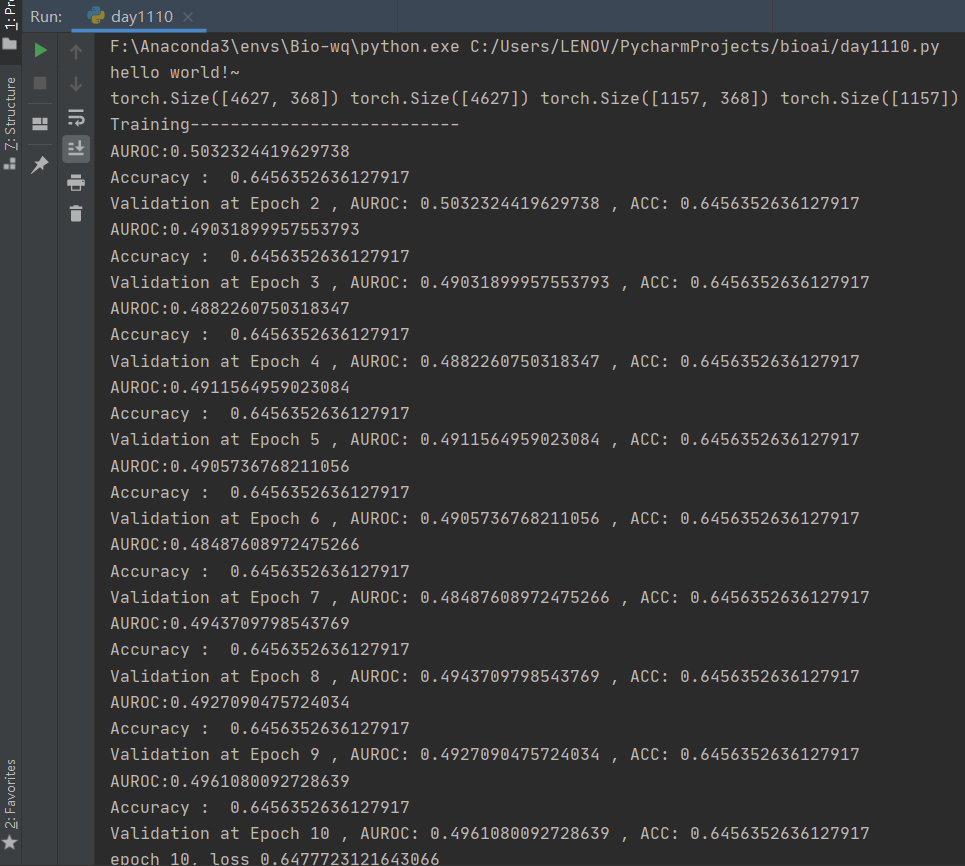Clear all console output with trash icon
The width and height of the screenshot is (965, 866).
pos(76,214)
